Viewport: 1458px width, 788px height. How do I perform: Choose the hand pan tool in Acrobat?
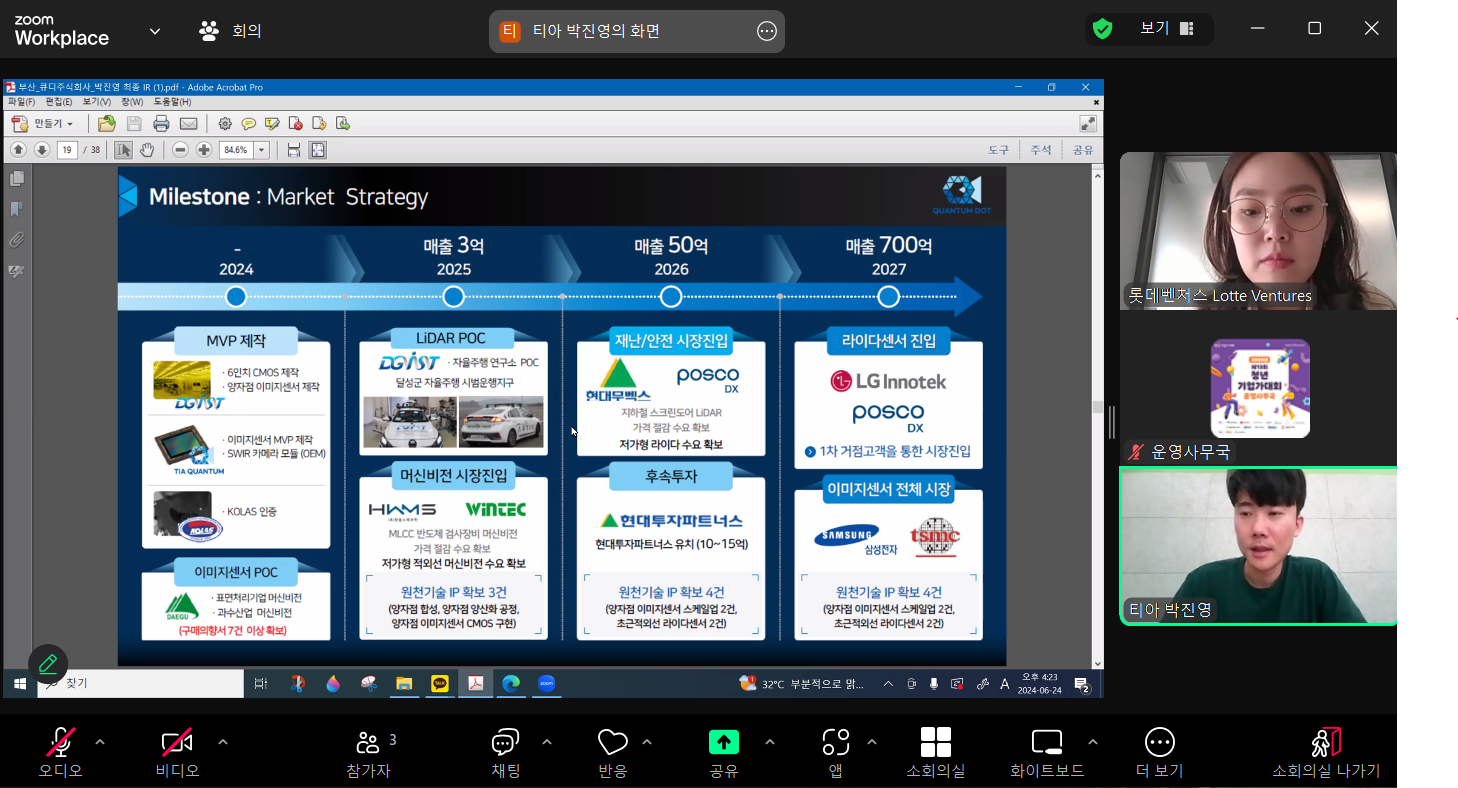tap(147, 150)
